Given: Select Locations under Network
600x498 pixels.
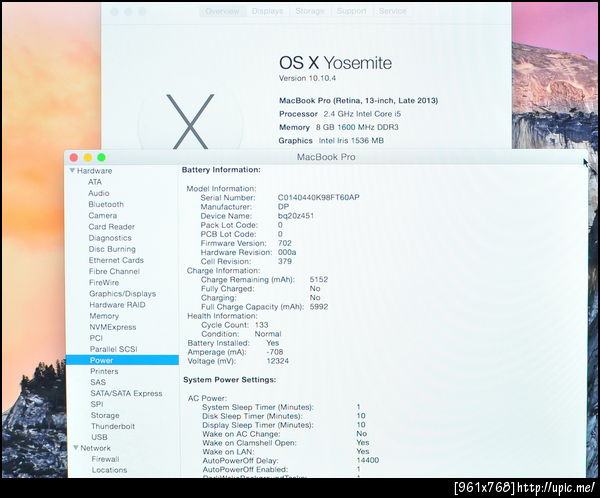Looking at the screenshot, I should tap(109, 470).
